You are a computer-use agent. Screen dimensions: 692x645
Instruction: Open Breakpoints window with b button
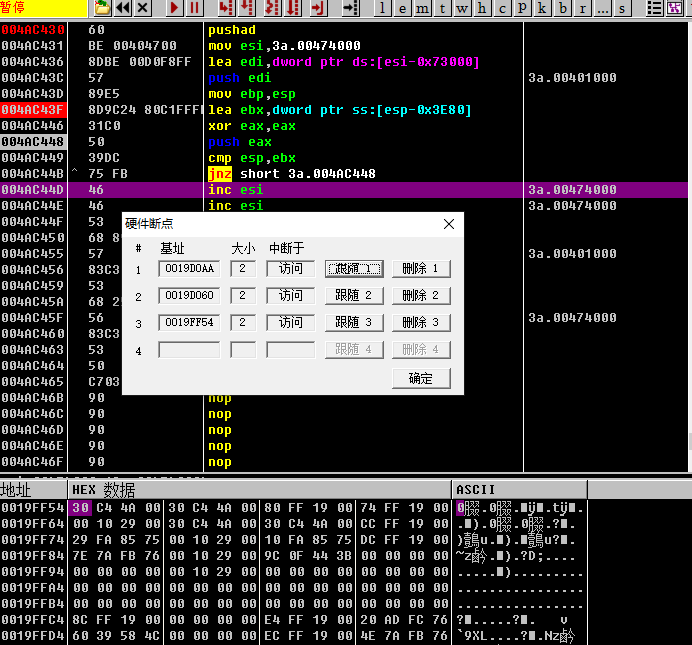[x=563, y=8]
